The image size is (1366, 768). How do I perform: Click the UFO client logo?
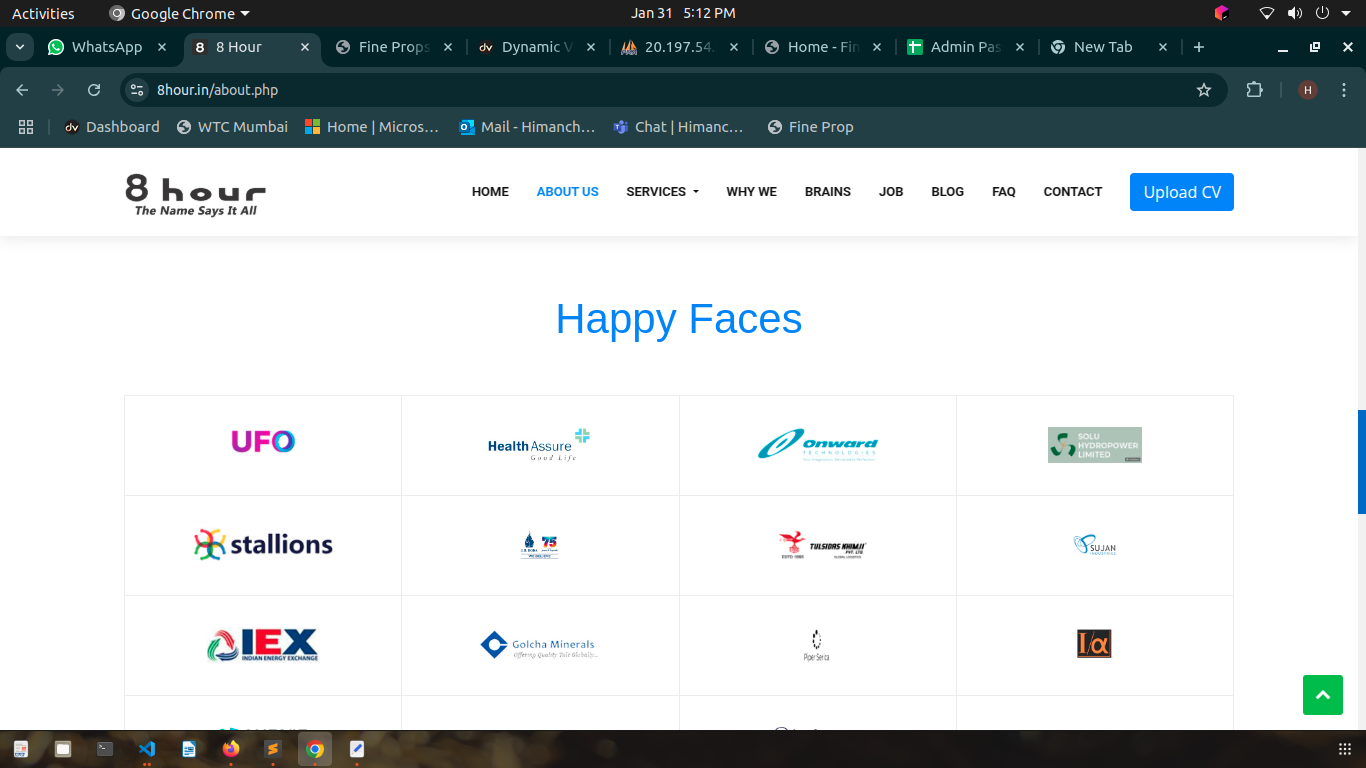pos(263,441)
